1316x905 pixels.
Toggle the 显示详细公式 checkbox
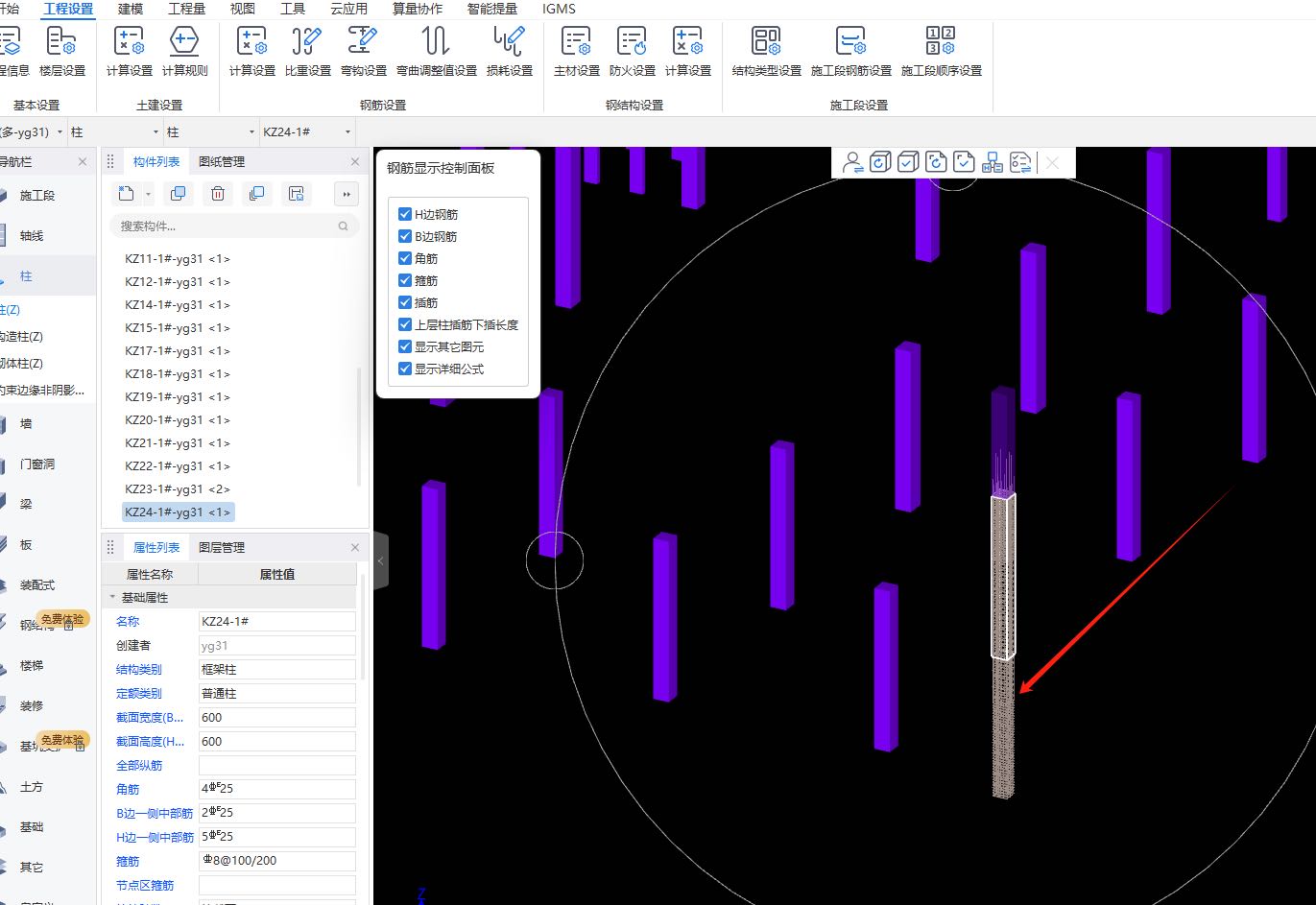point(405,369)
